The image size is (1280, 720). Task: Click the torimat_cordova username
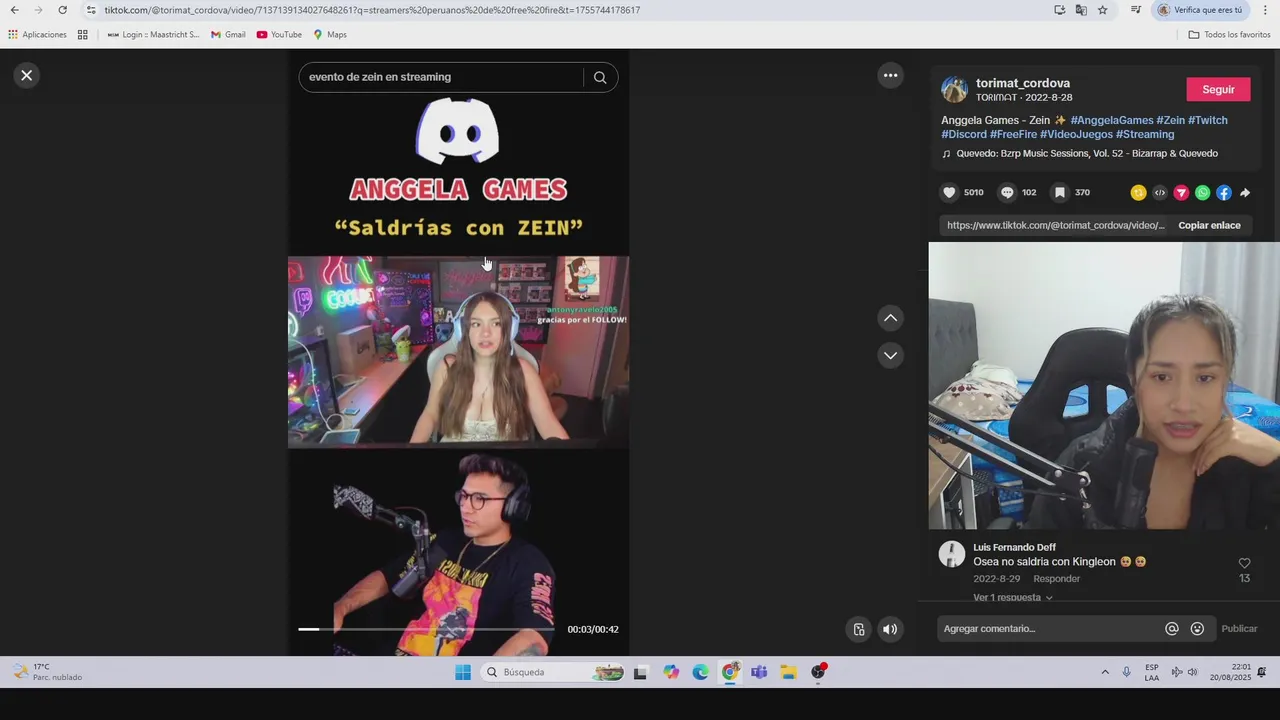tap(1023, 83)
